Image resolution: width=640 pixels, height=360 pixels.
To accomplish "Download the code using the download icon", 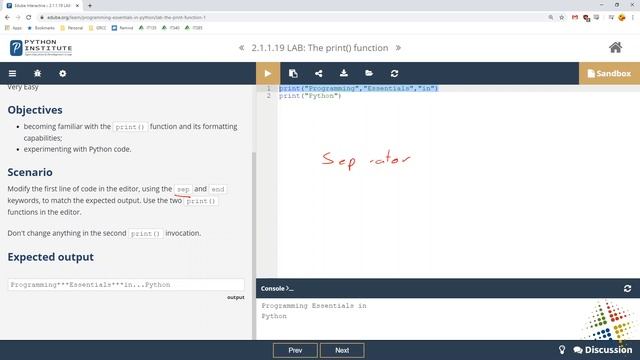I will pyautogui.click(x=344, y=73).
